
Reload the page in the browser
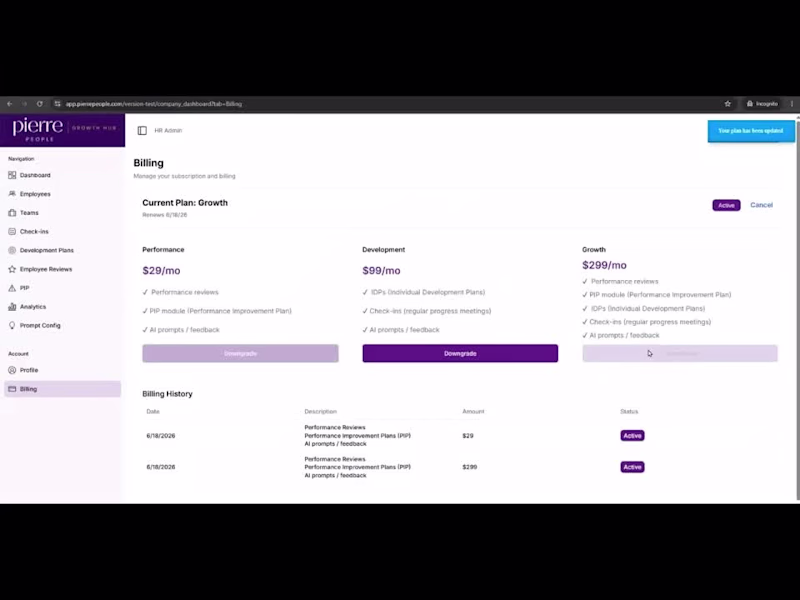[40, 104]
